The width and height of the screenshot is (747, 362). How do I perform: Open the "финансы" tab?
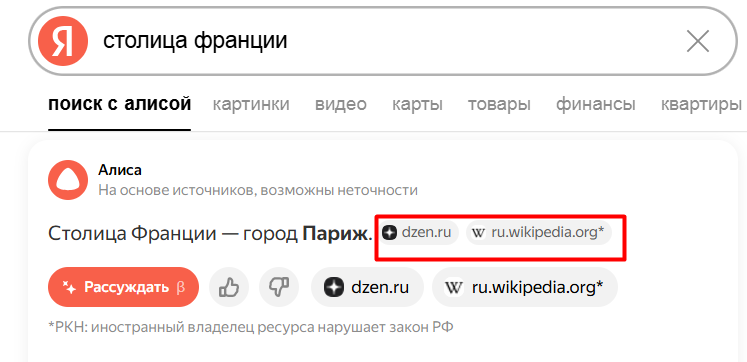pos(596,104)
